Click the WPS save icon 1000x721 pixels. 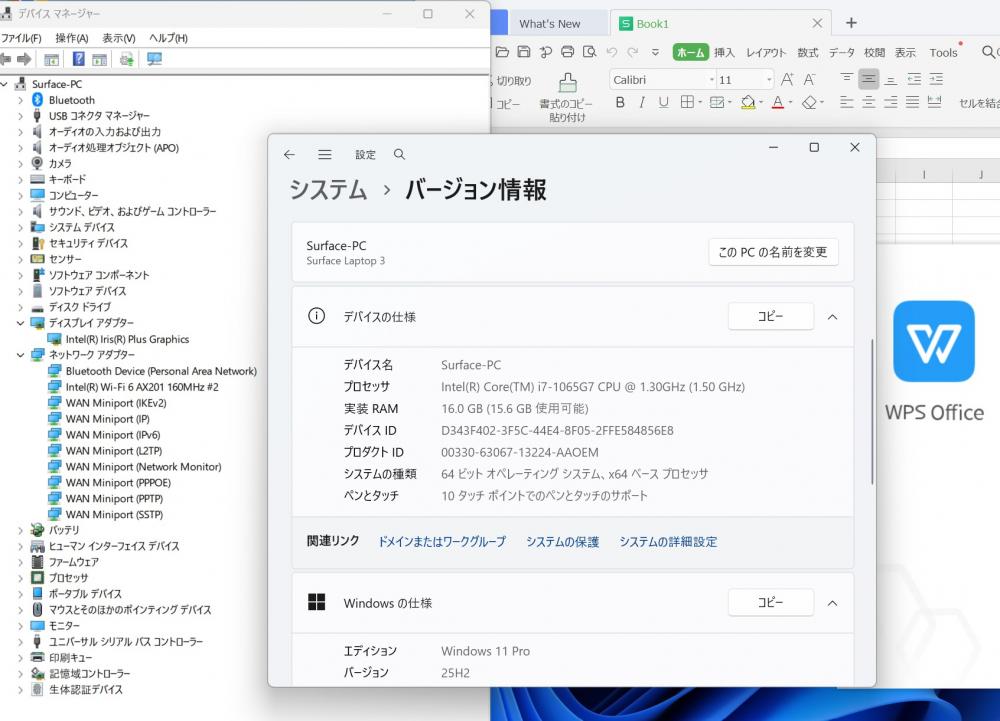(x=523, y=52)
